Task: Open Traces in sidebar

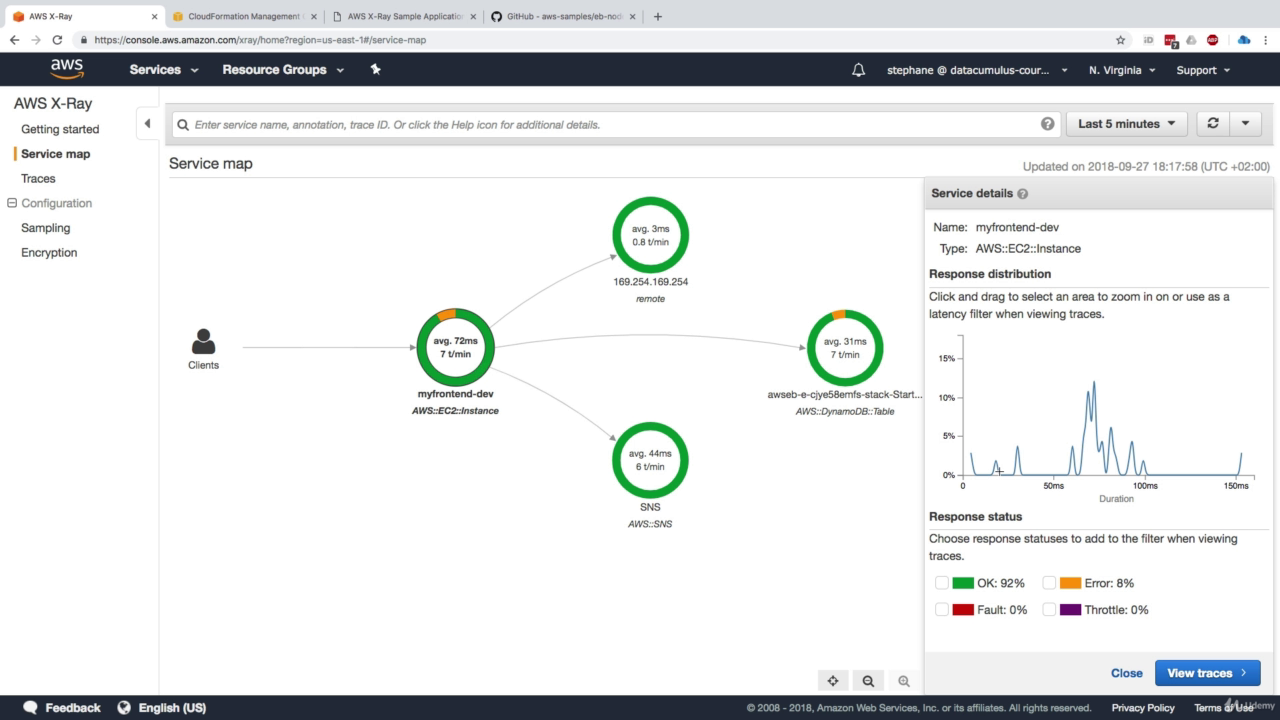Action: tap(38, 178)
